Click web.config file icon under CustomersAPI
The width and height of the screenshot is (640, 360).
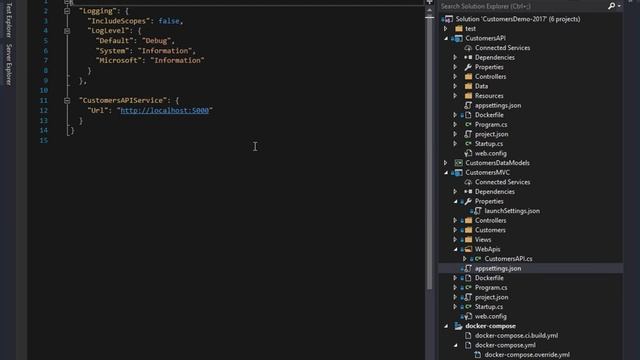click(468, 153)
